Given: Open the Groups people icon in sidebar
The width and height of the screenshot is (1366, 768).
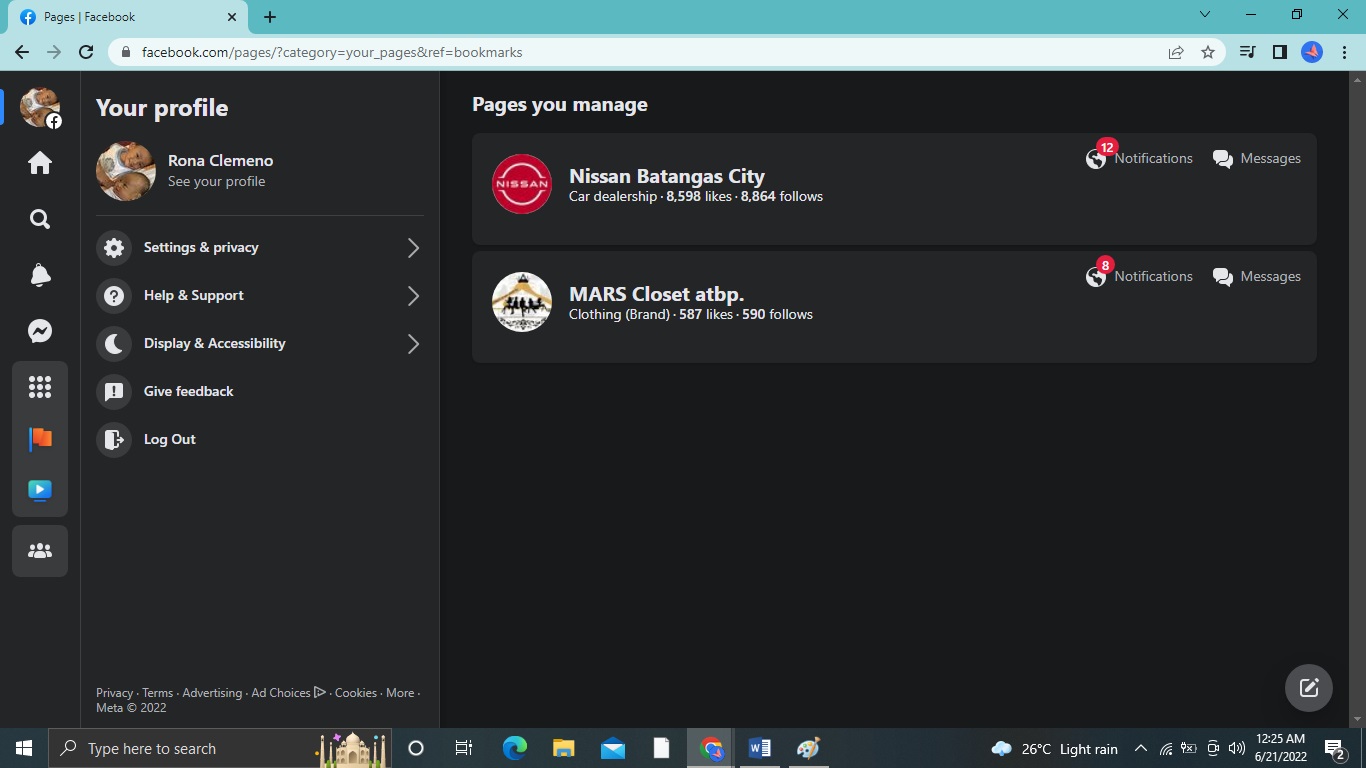Looking at the screenshot, I should (x=40, y=551).
